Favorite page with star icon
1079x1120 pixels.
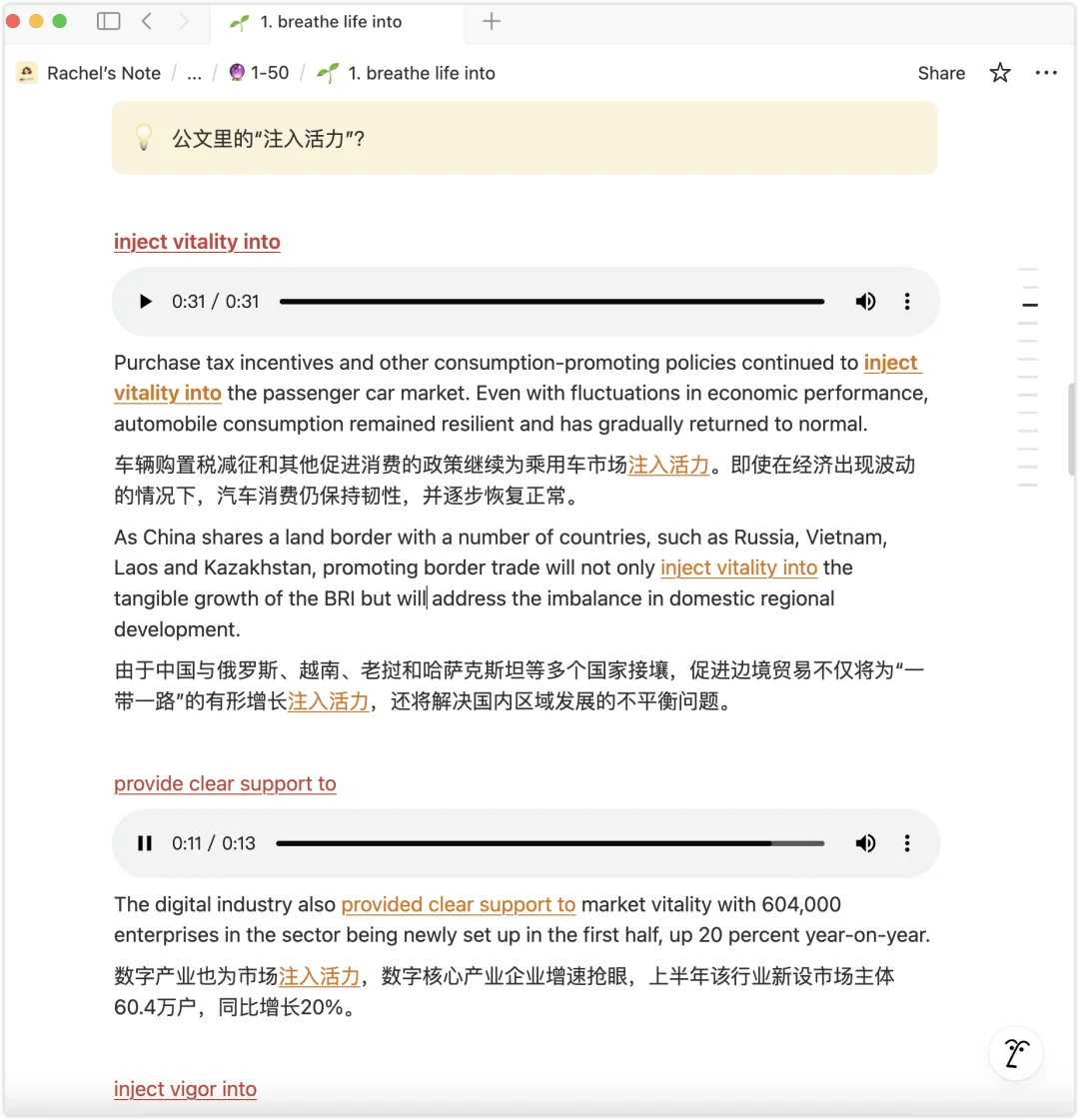(x=1000, y=73)
